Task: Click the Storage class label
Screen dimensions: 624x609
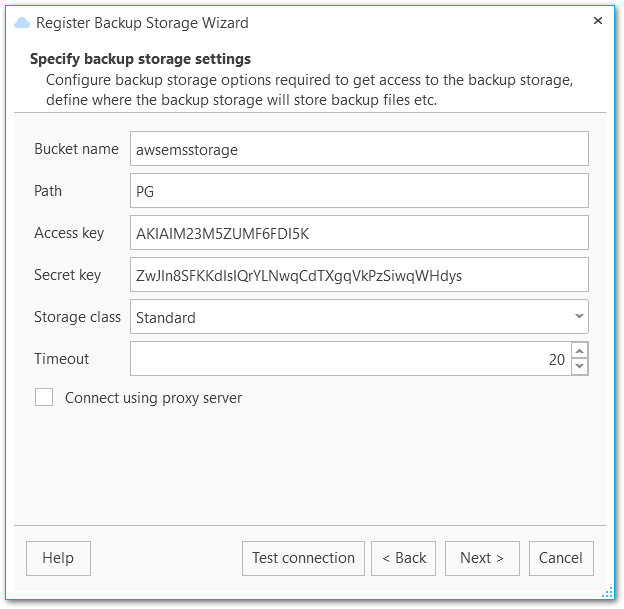Action: [79, 317]
